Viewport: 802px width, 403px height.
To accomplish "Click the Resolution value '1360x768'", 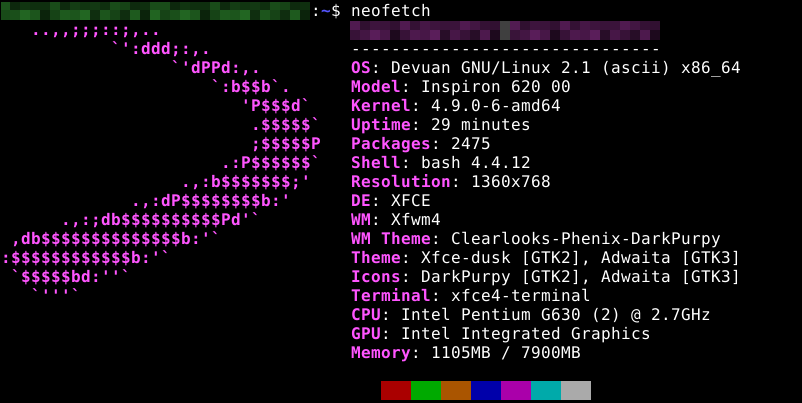I will click(x=510, y=182).
